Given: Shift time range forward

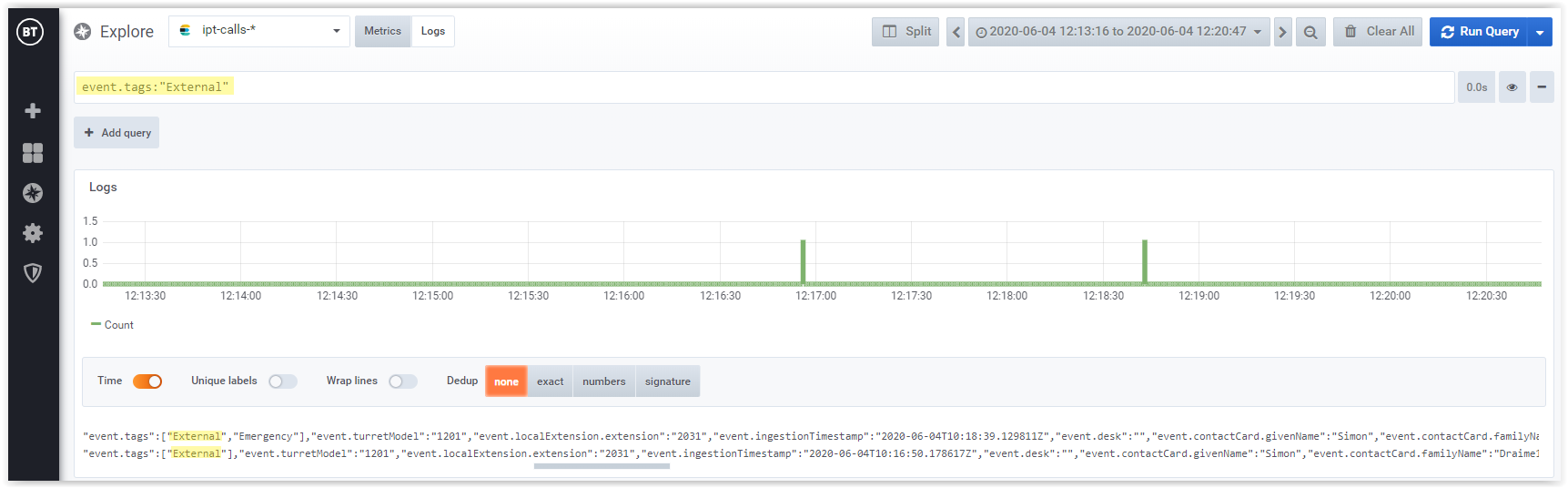Looking at the screenshot, I should [x=1283, y=32].
